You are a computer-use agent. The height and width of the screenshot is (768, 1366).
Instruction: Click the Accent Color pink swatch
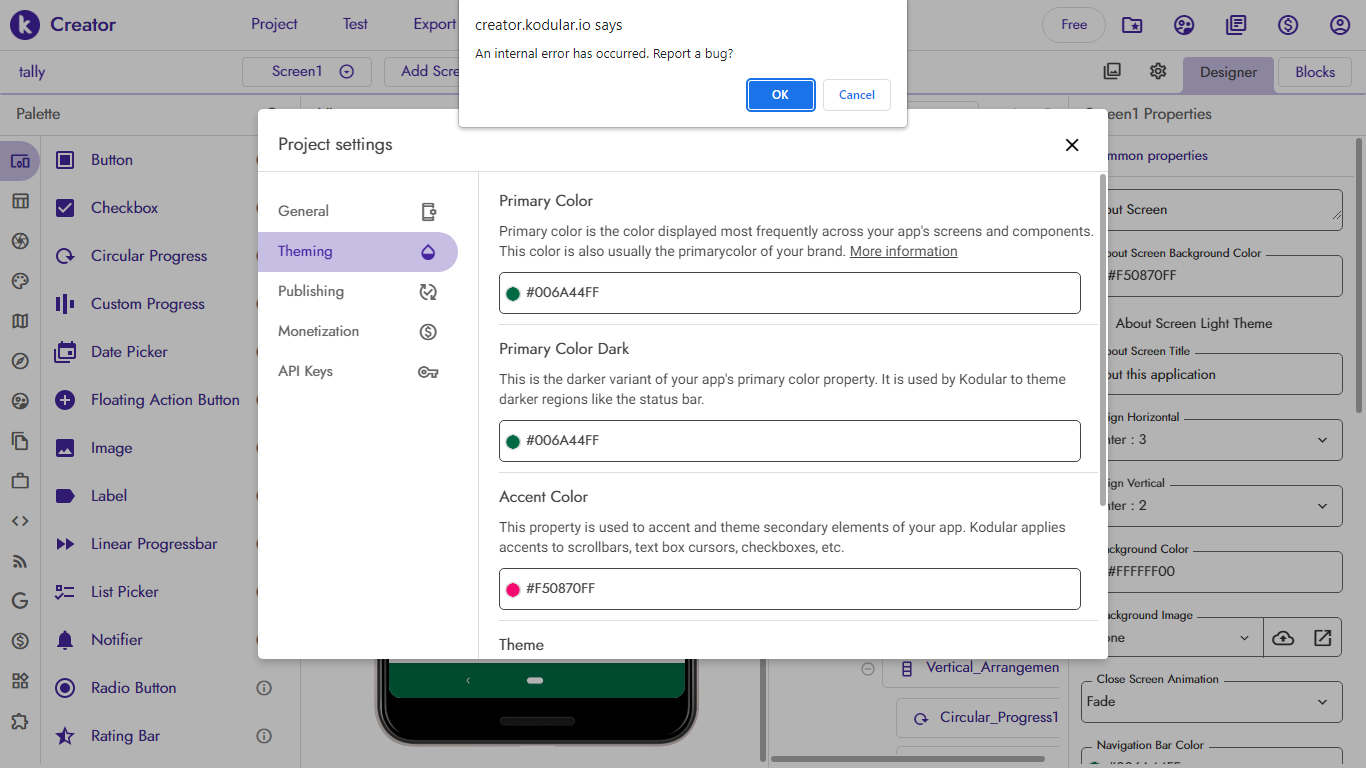coord(513,589)
